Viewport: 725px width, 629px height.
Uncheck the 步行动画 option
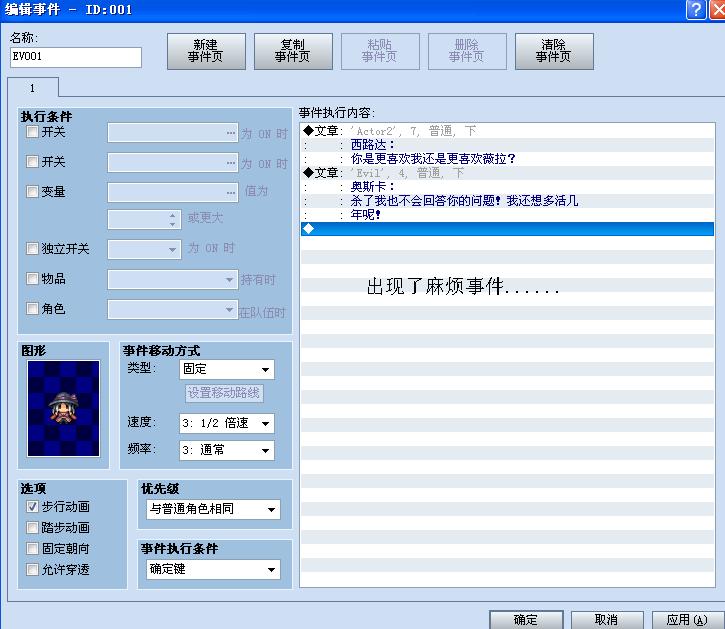[32, 506]
